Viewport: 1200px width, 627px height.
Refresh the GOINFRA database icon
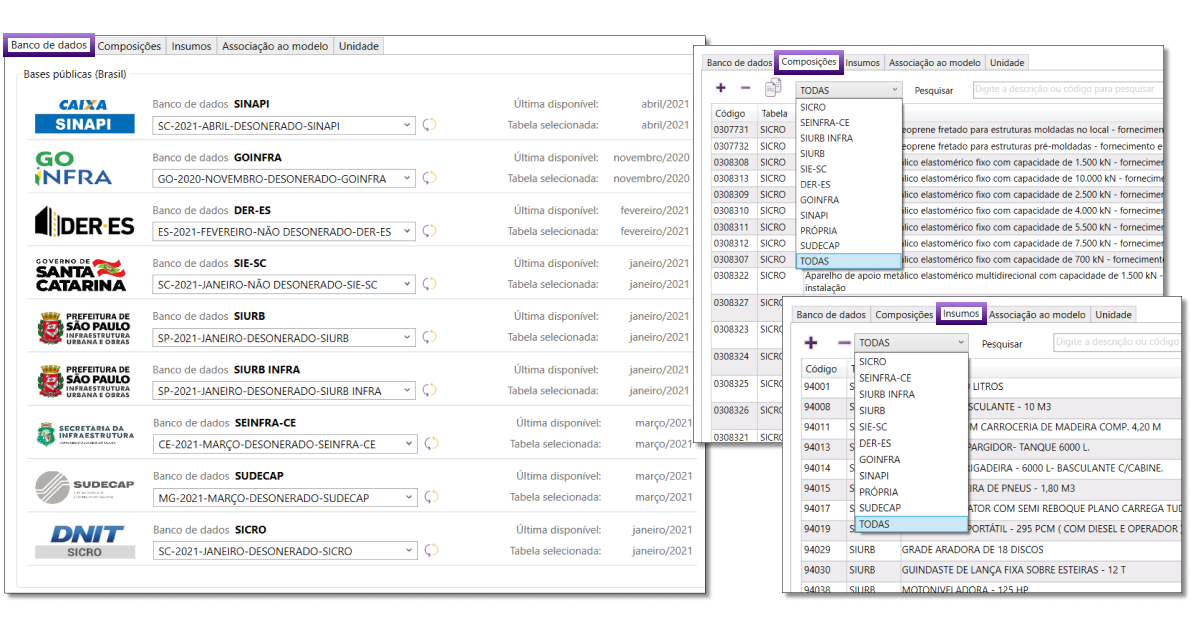pyautogui.click(x=429, y=178)
